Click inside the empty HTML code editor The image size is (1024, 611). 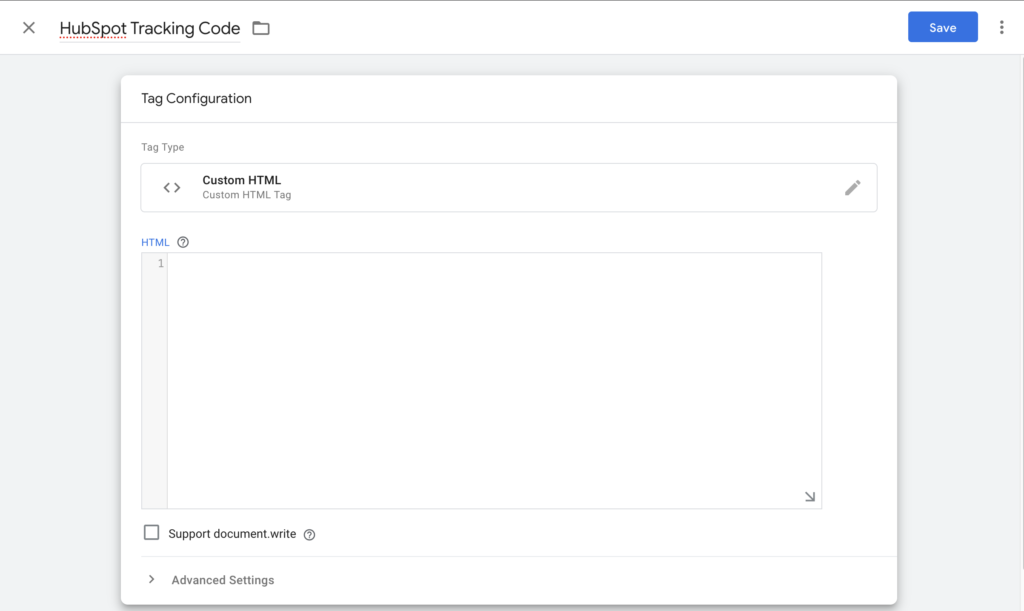(490, 380)
